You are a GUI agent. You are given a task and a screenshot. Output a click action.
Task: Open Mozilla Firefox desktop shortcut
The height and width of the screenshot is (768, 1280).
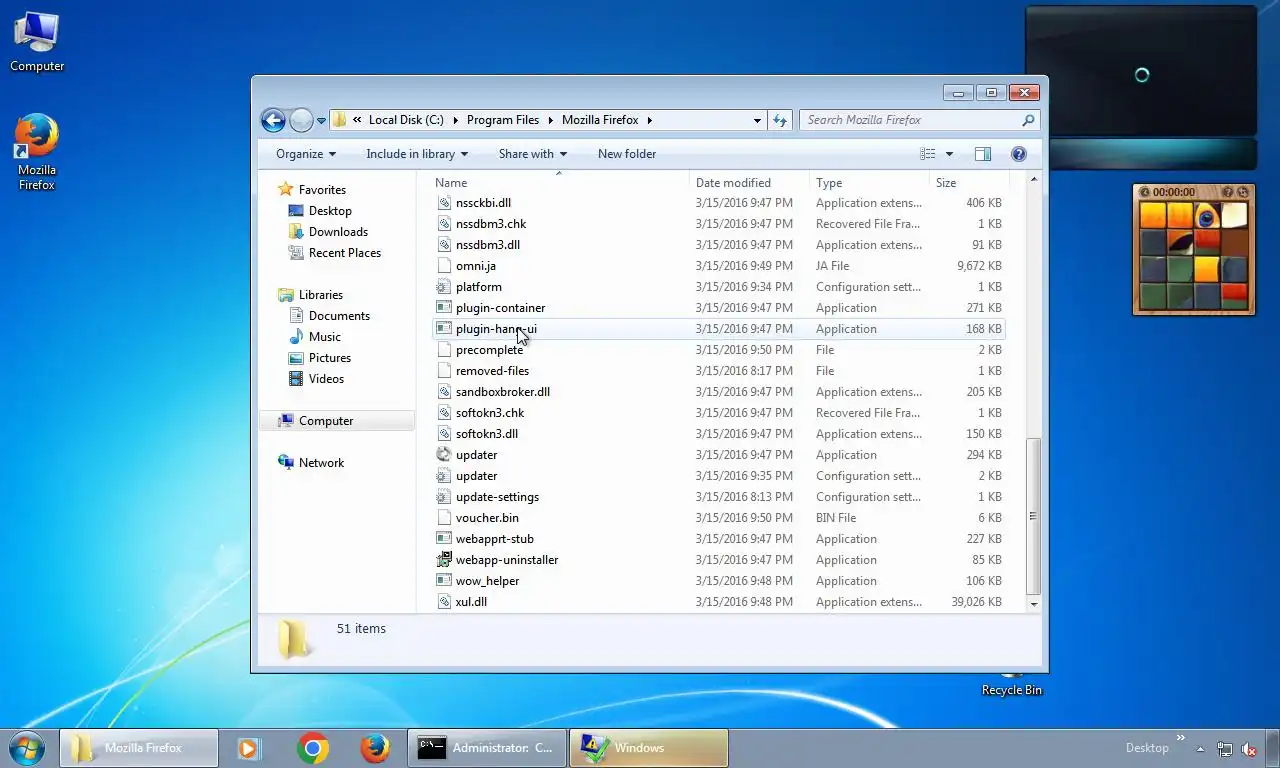click(37, 152)
